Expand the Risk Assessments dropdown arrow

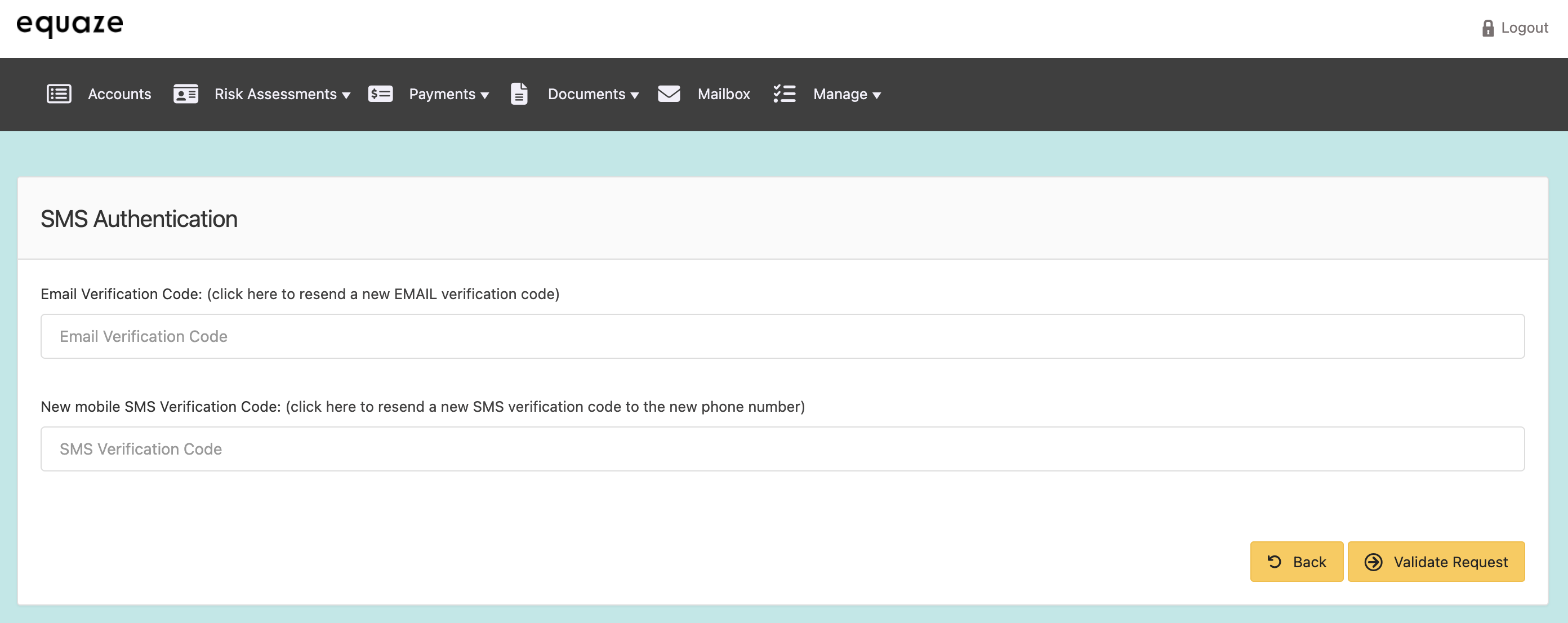pyautogui.click(x=346, y=96)
